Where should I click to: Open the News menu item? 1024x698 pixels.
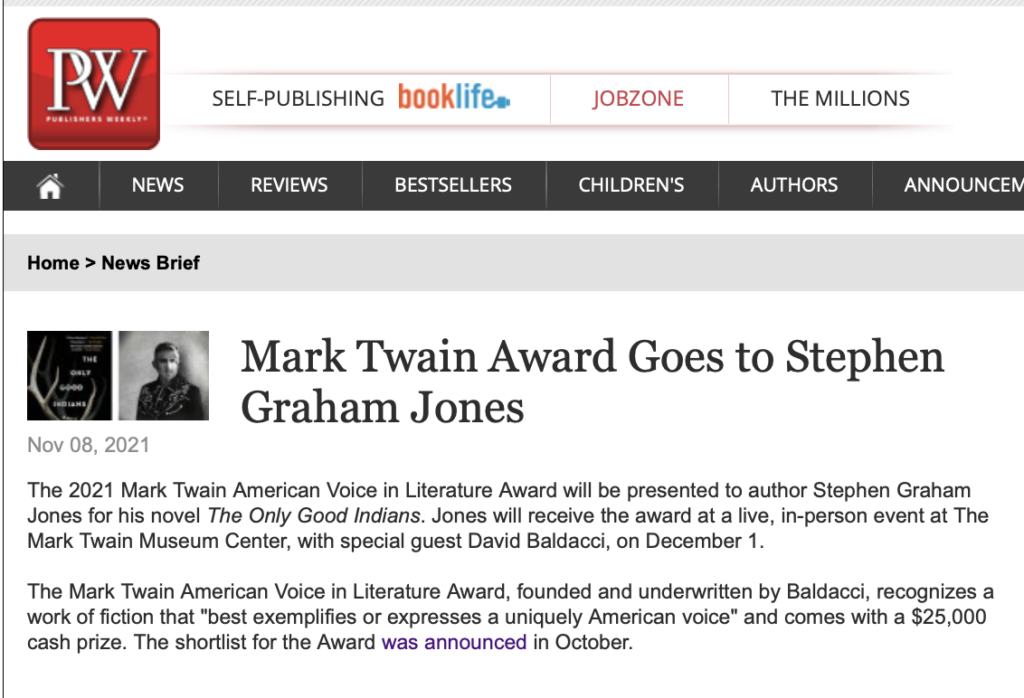(x=158, y=185)
